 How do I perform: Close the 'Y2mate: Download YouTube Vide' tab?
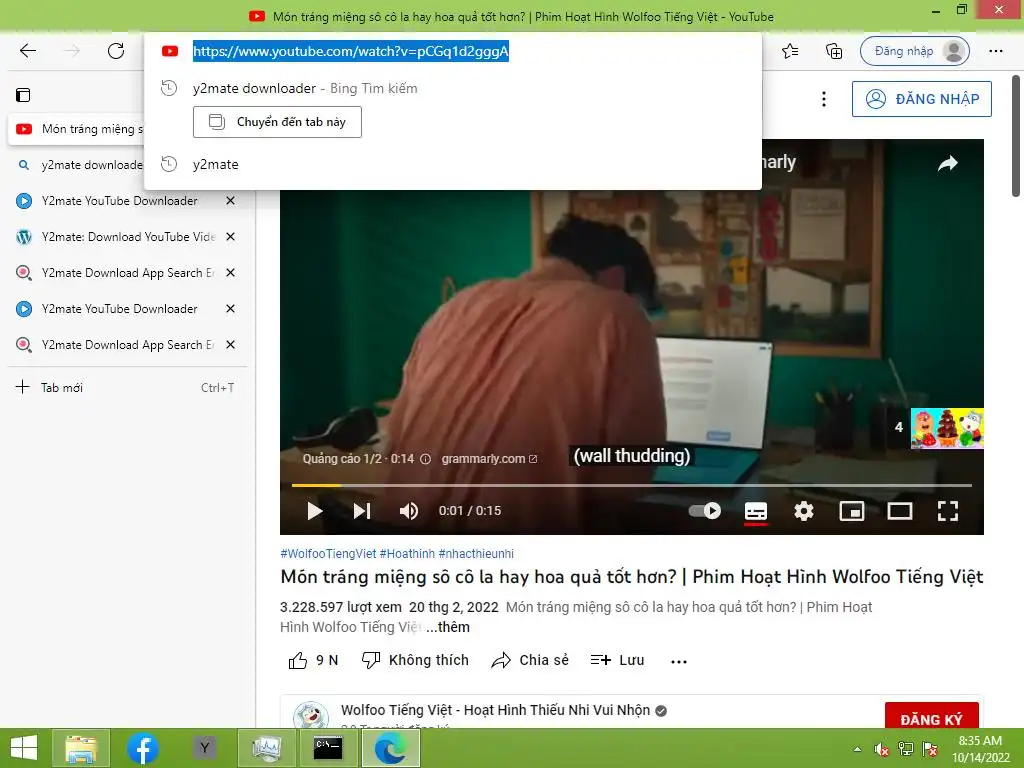(231, 236)
